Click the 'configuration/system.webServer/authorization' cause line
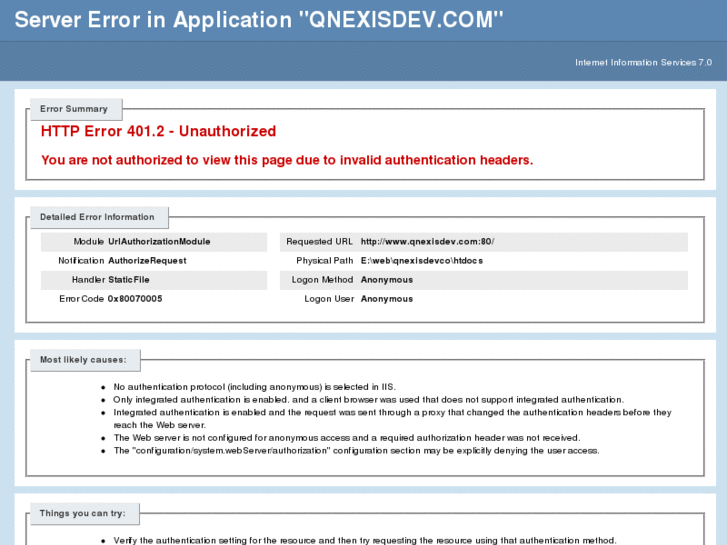This screenshot has height=545, width=727. (357, 451)
